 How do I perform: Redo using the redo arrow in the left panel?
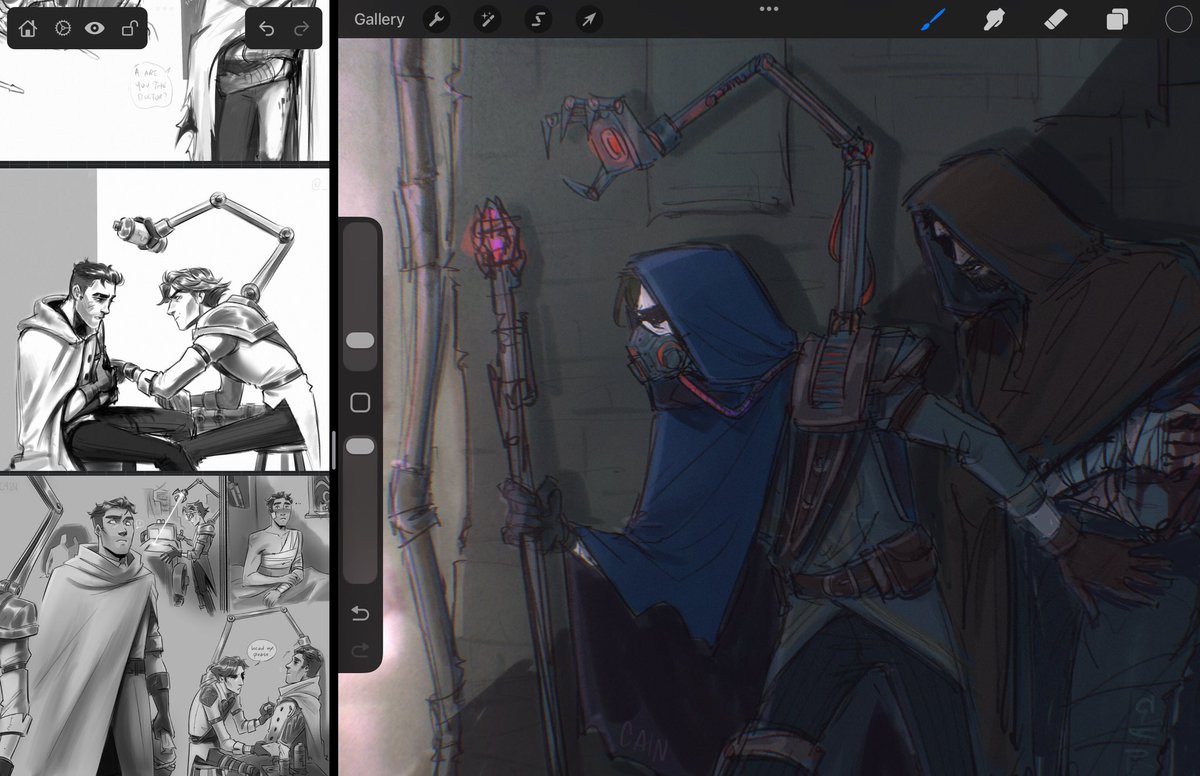(302, 28)
